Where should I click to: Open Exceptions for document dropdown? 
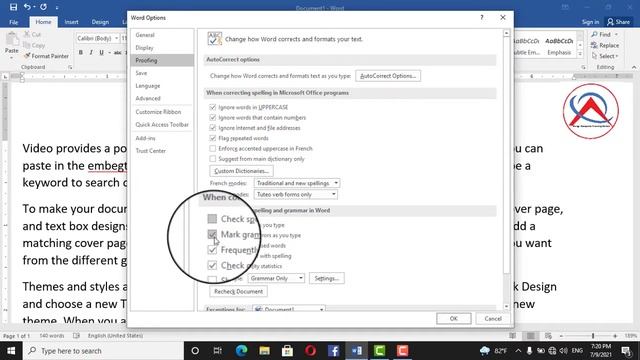(289, 309)
